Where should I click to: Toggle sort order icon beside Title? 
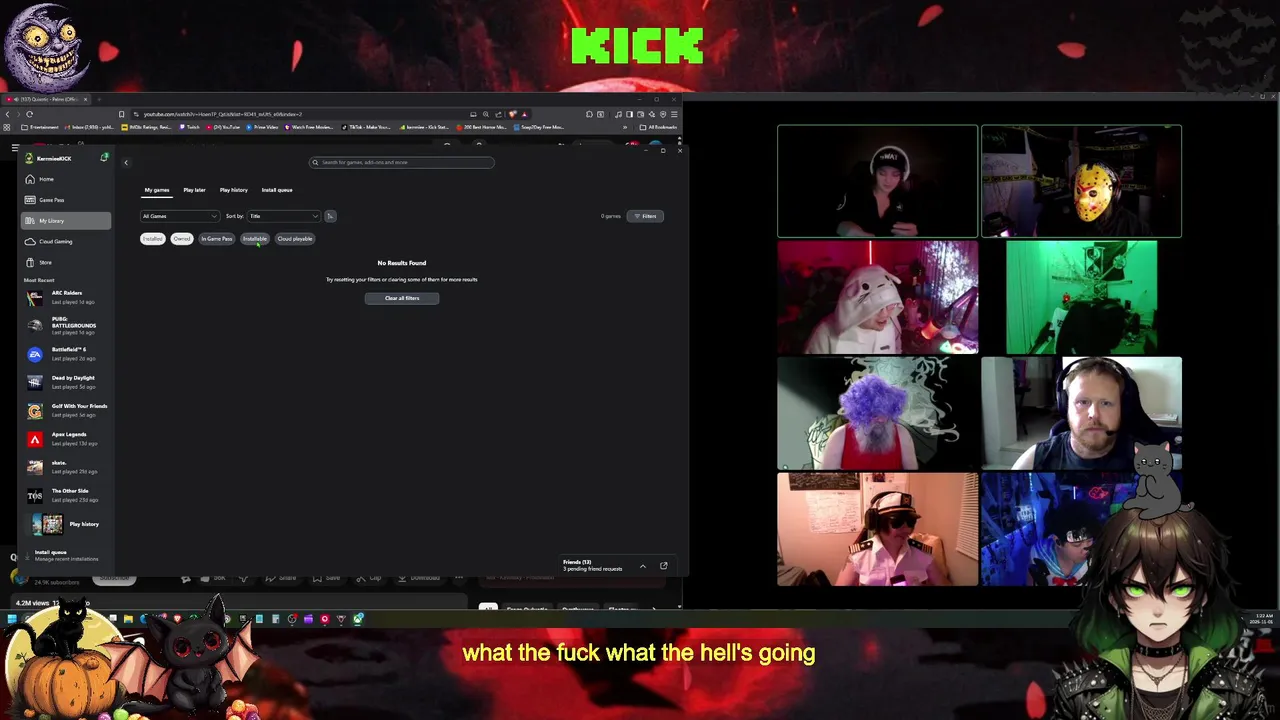(x=330, y=216)
